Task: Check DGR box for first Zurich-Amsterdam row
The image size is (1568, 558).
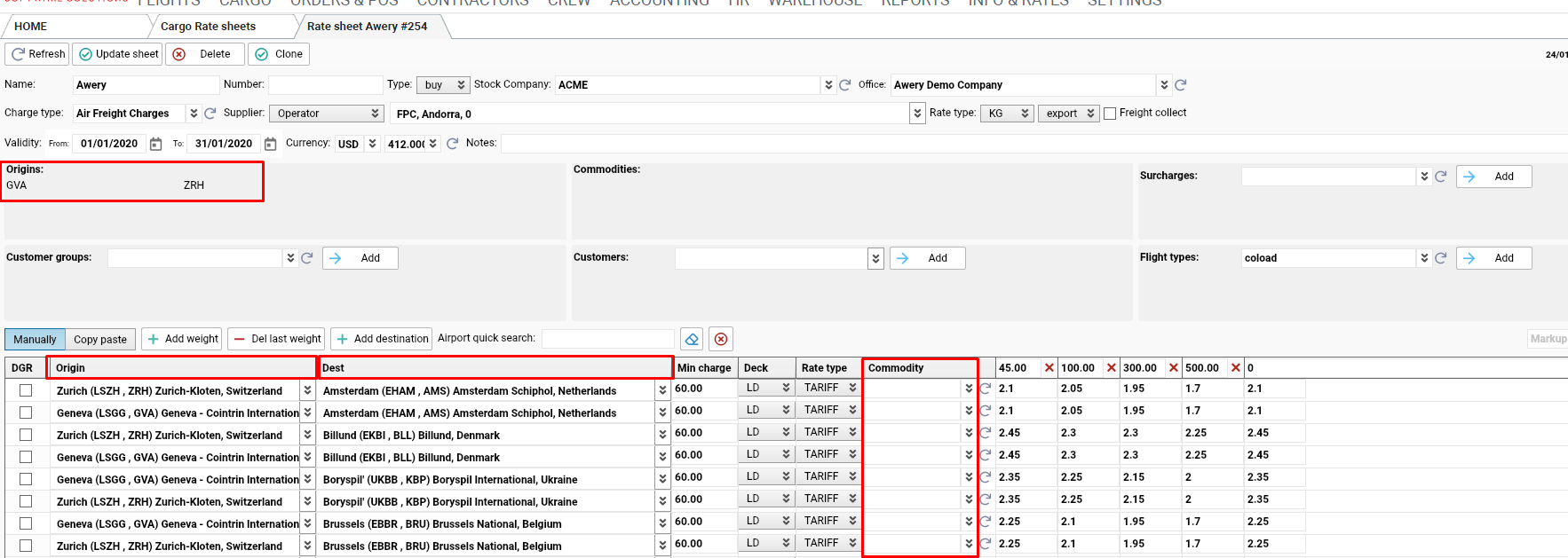Action: coord(26,390)
